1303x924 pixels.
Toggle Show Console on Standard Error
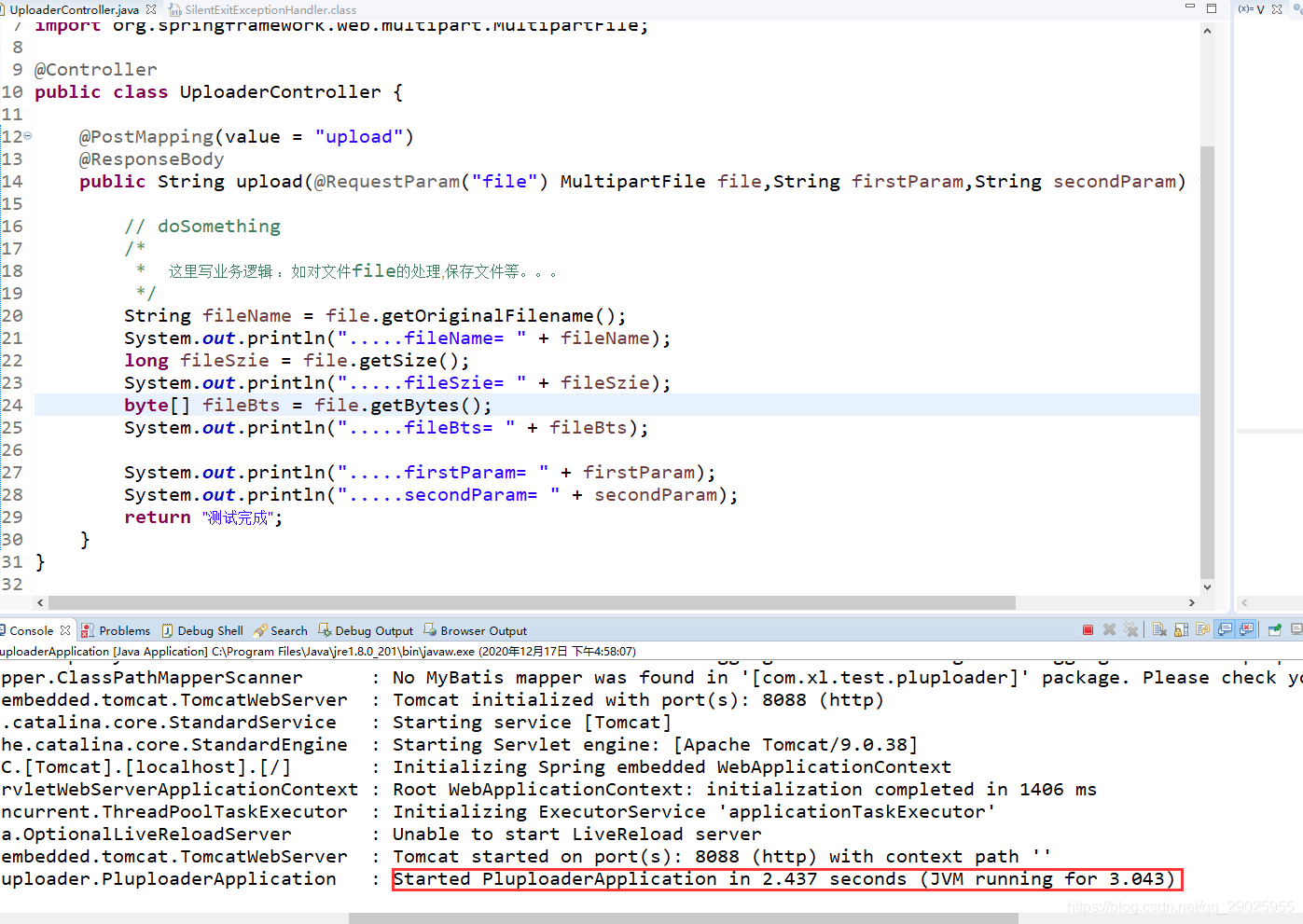(1246, 630)
